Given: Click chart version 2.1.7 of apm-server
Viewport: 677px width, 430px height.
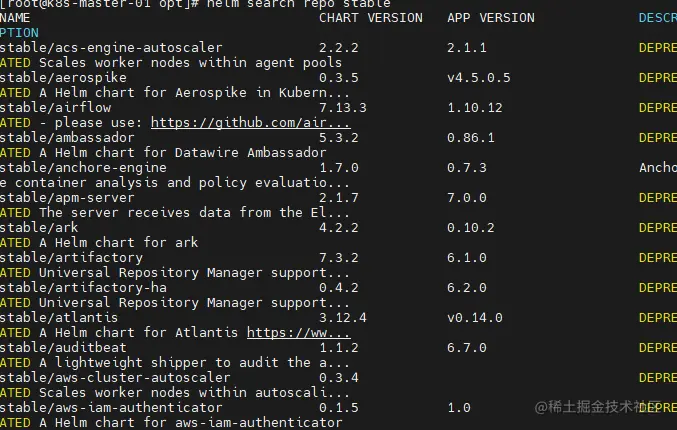Looking at the screenshot, I should 338,198.
